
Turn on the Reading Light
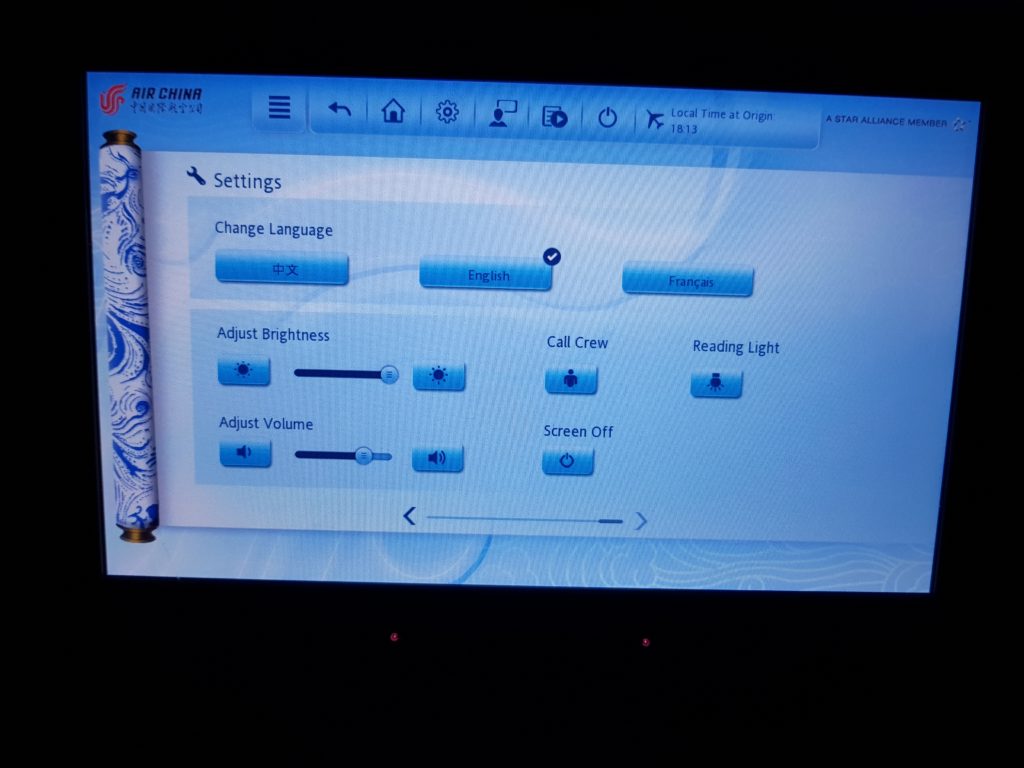coord(716,382)
